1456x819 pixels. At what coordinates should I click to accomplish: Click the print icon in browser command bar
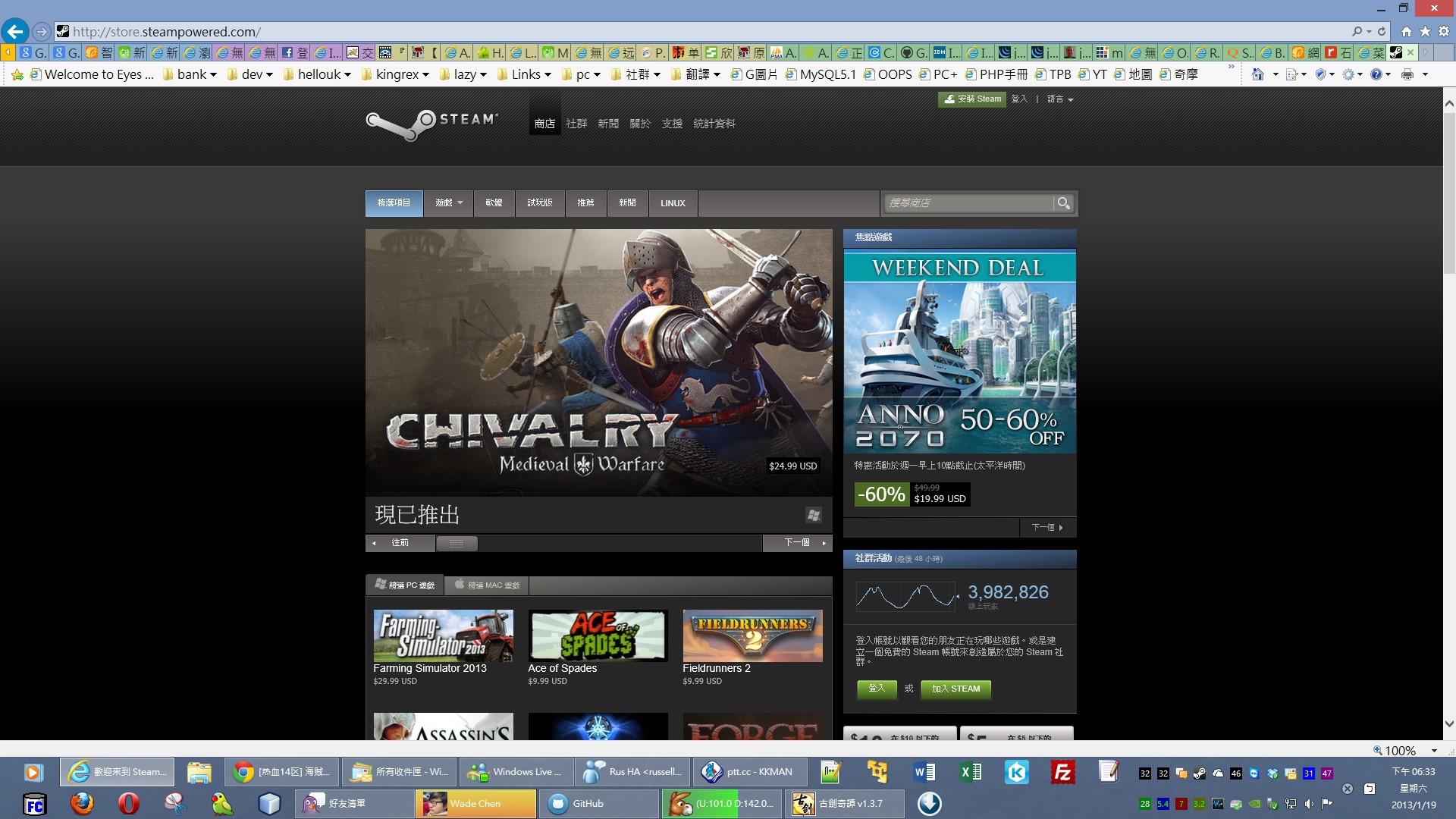point(1407,74)
